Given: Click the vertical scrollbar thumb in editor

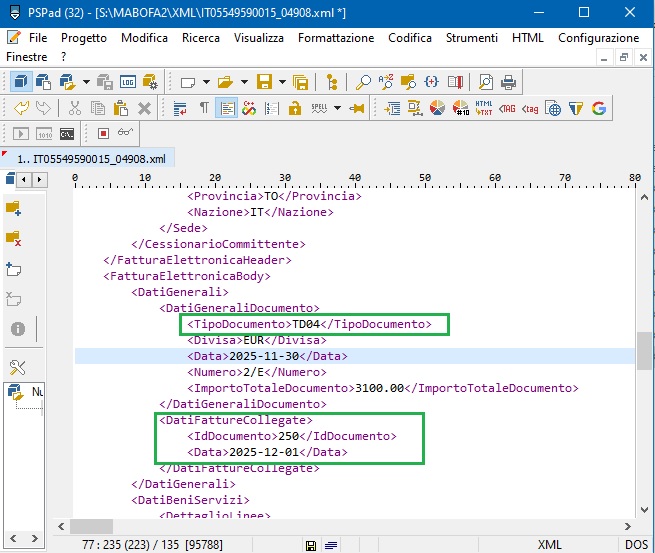Looking at the screenshot, I should point(644,351).
